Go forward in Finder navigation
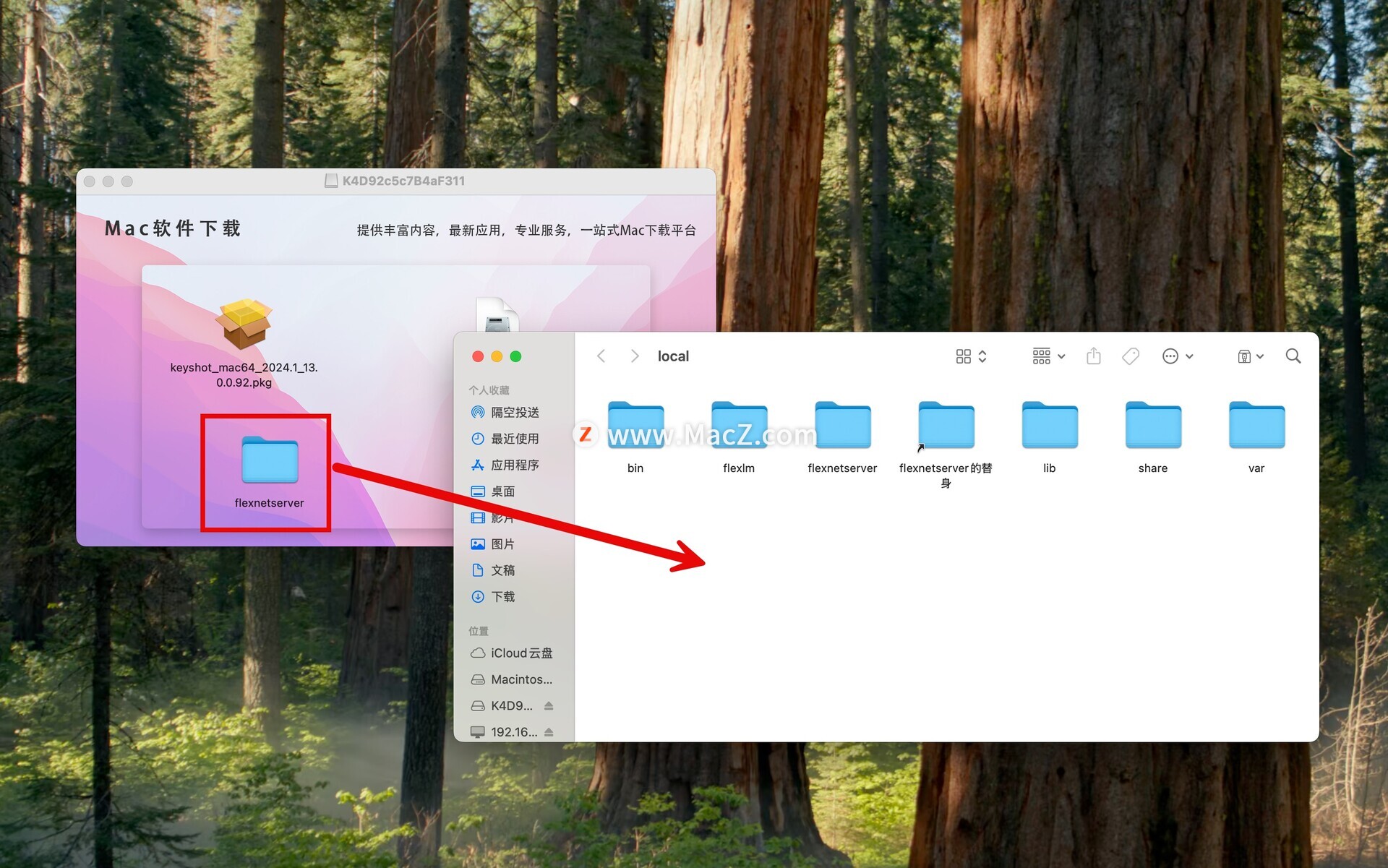The image size is (1388, 868). click(635, 356)
